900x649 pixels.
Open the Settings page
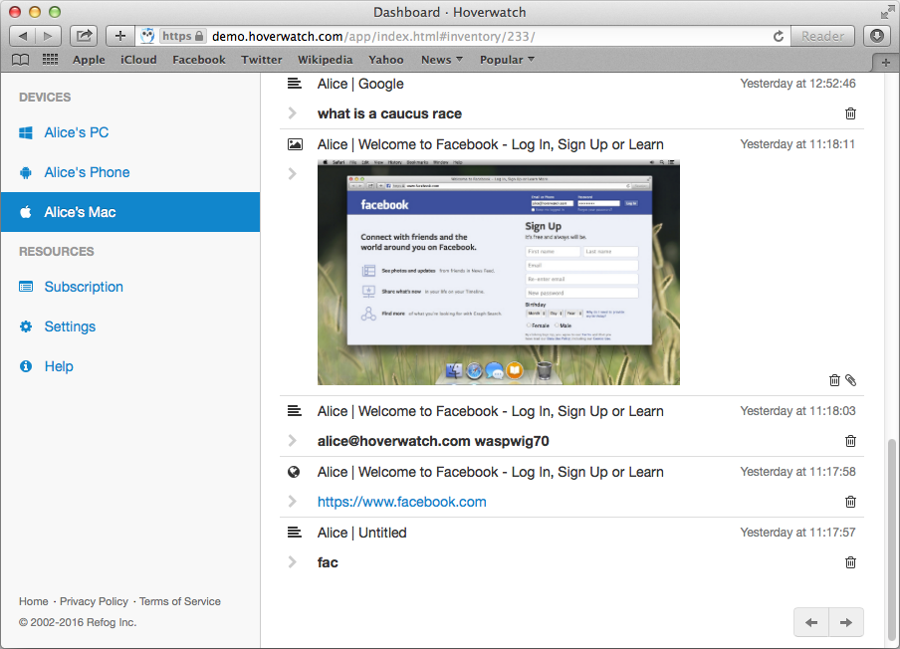[70, 327]
